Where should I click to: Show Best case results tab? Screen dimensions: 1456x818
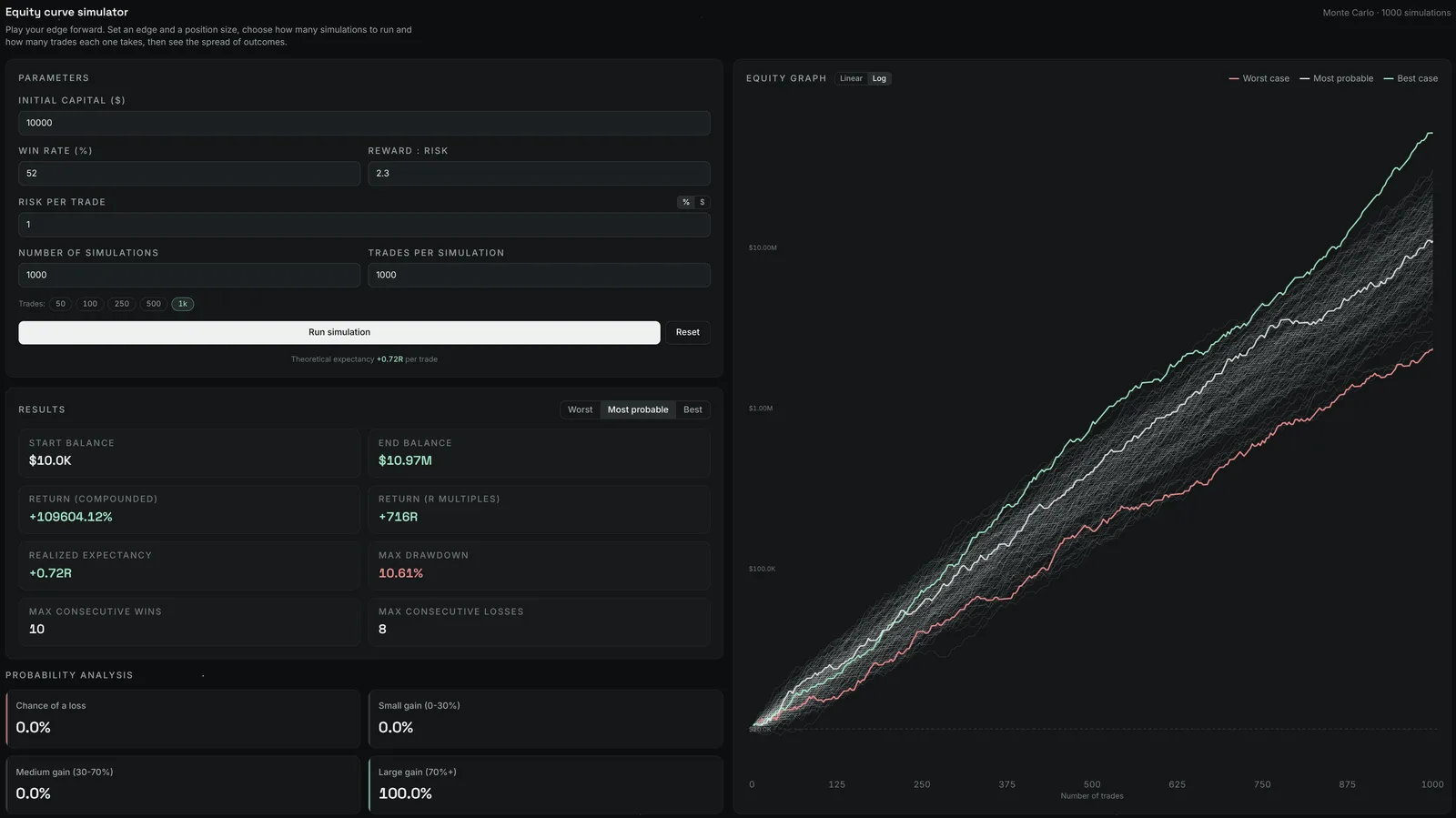693,409
